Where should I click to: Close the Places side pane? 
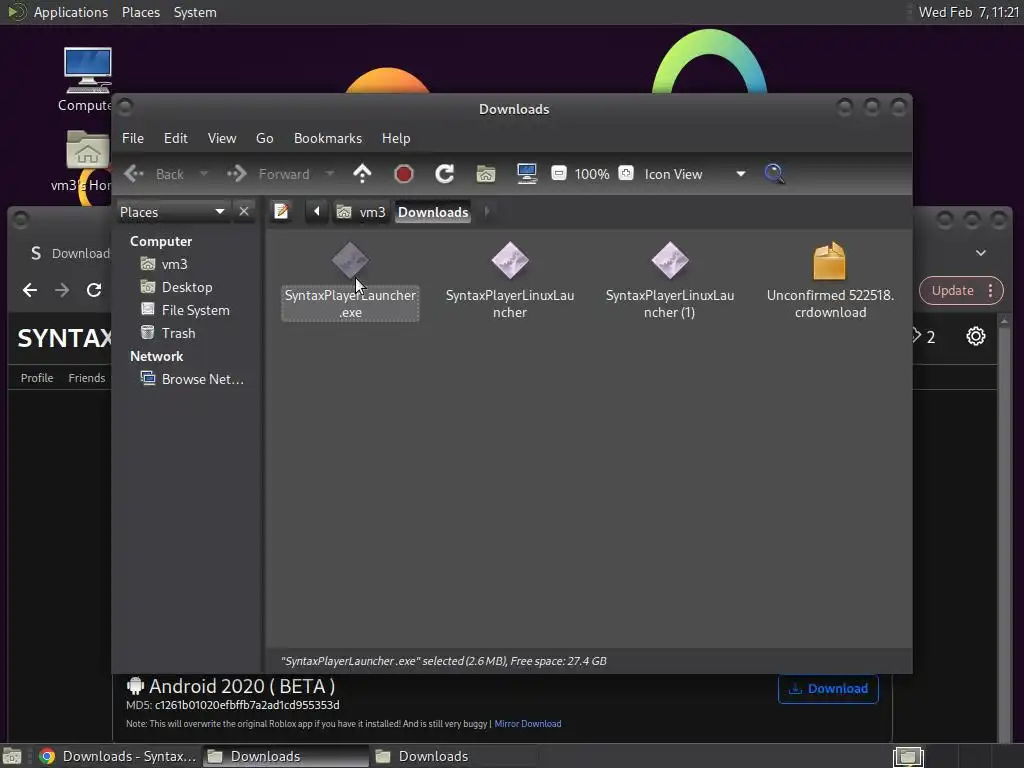point(244,212)
